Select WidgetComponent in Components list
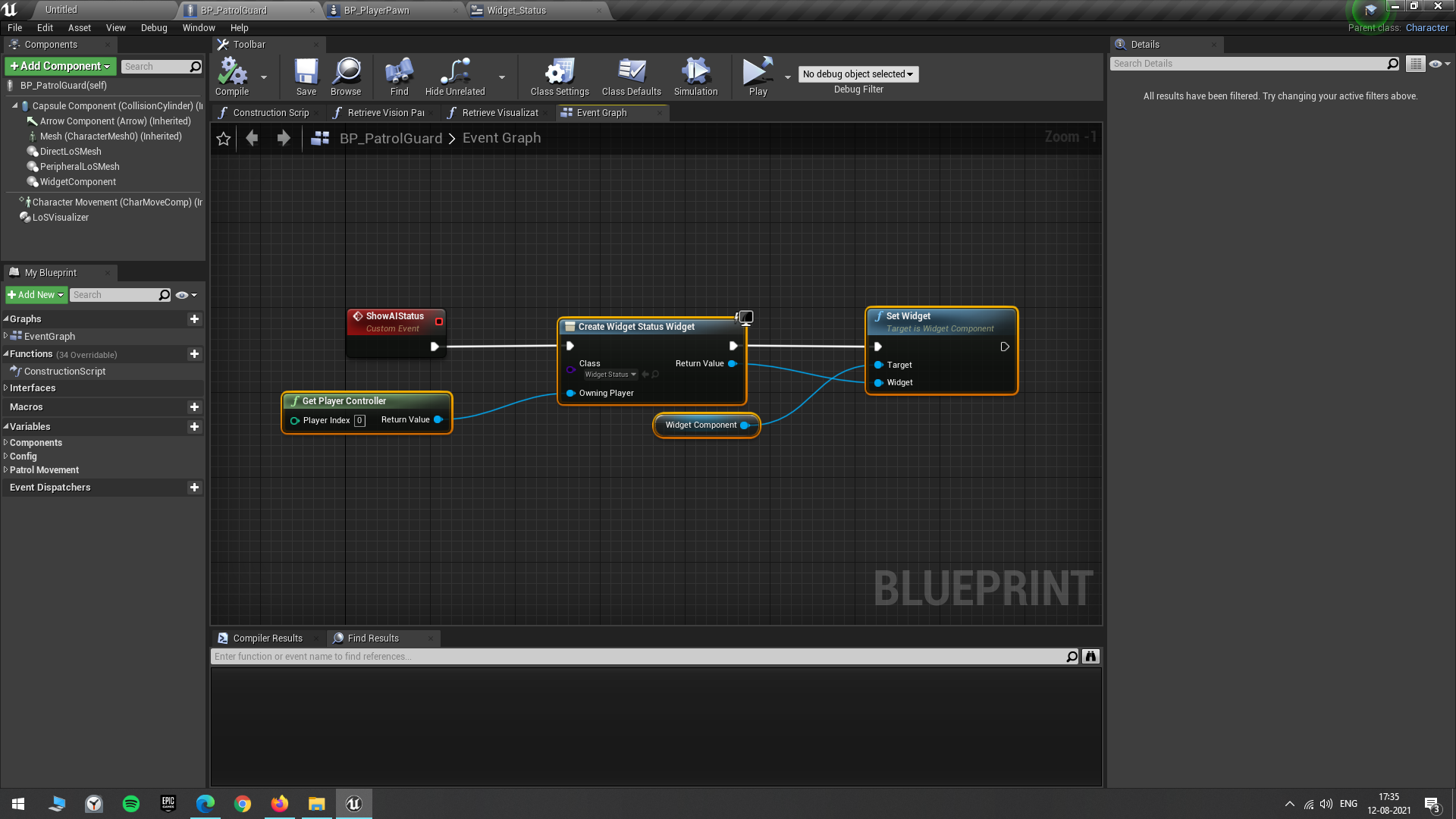This screenshot has height=819, width=1456. (x=78, y=182)
